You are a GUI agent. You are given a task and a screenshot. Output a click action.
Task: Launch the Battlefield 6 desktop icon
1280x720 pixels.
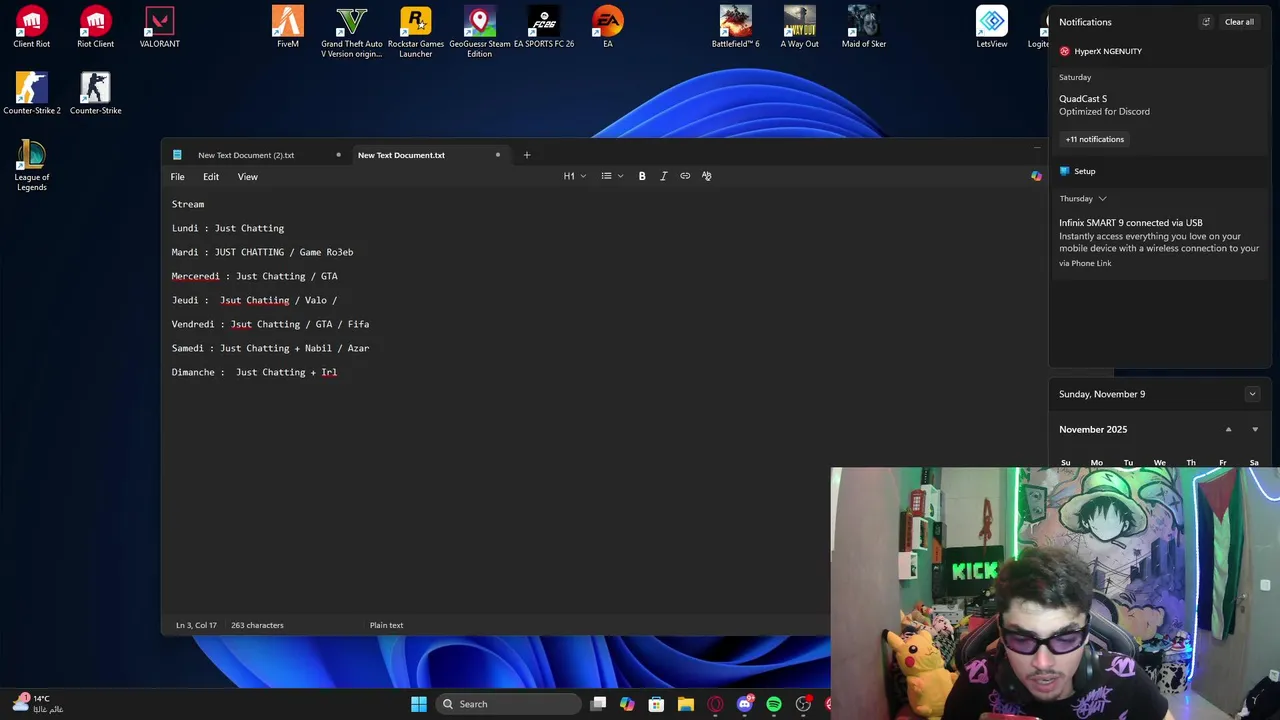click(736, 27)
